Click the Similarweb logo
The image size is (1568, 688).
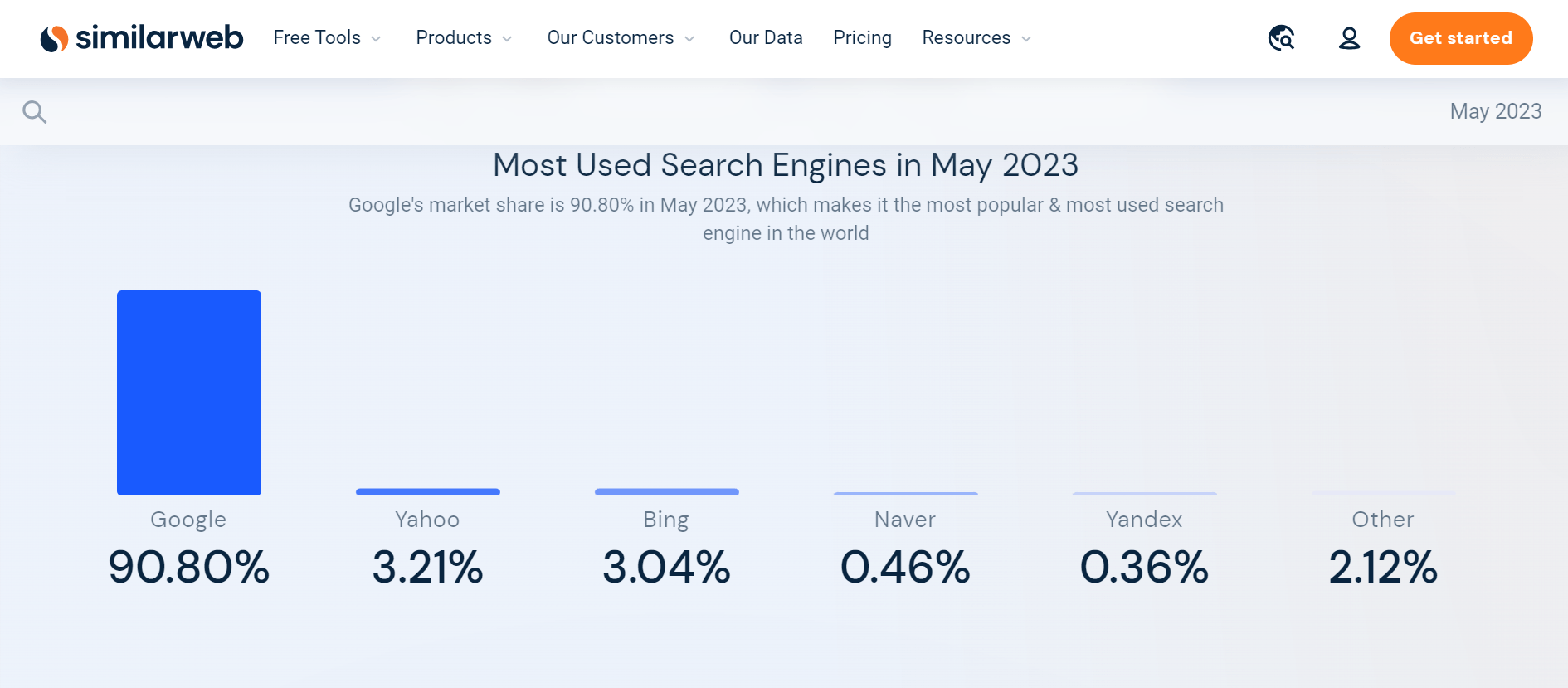(142, 38)
